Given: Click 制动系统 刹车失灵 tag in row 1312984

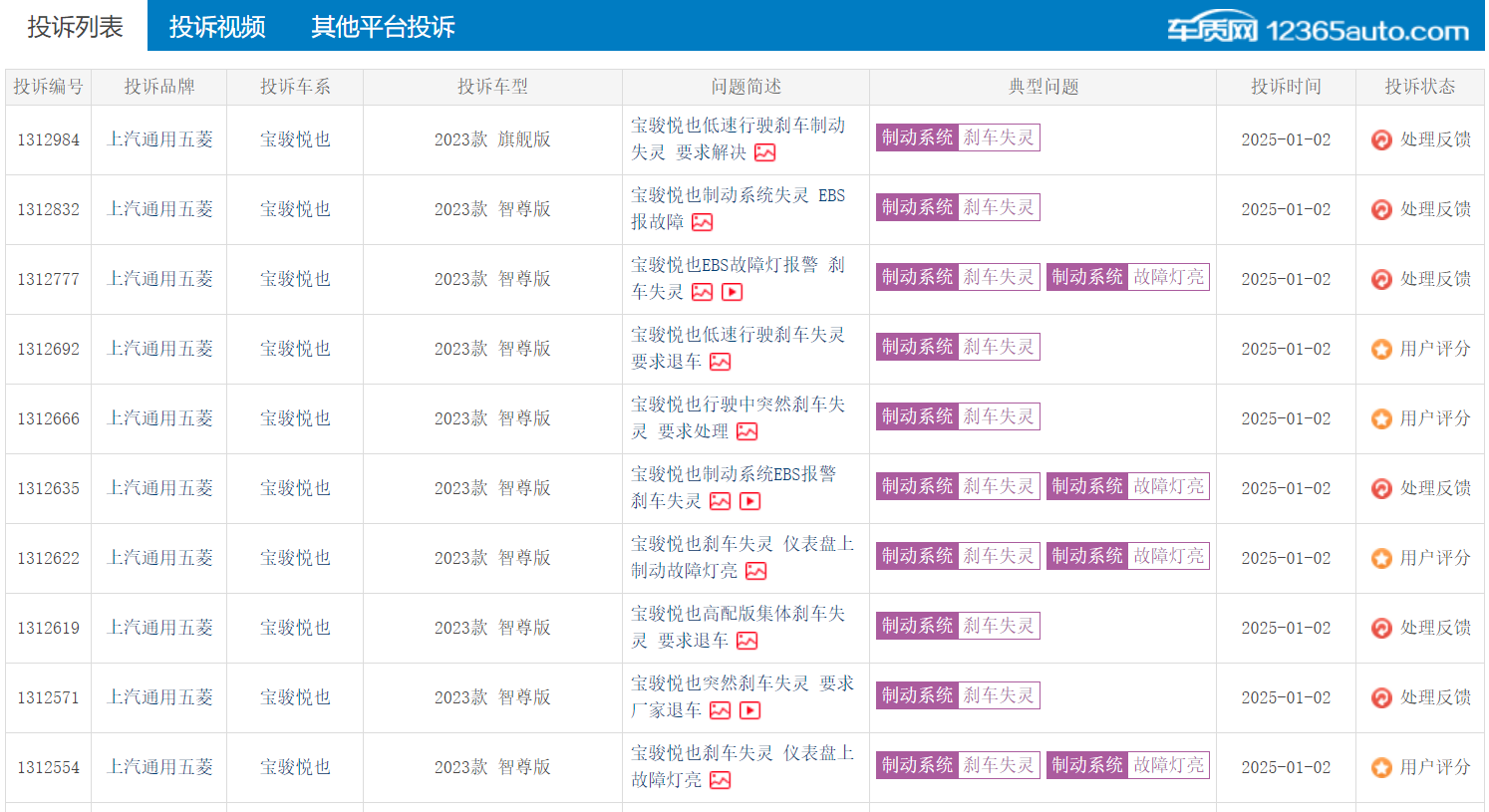Looking at the screenshot, I should tap(958, 137).
